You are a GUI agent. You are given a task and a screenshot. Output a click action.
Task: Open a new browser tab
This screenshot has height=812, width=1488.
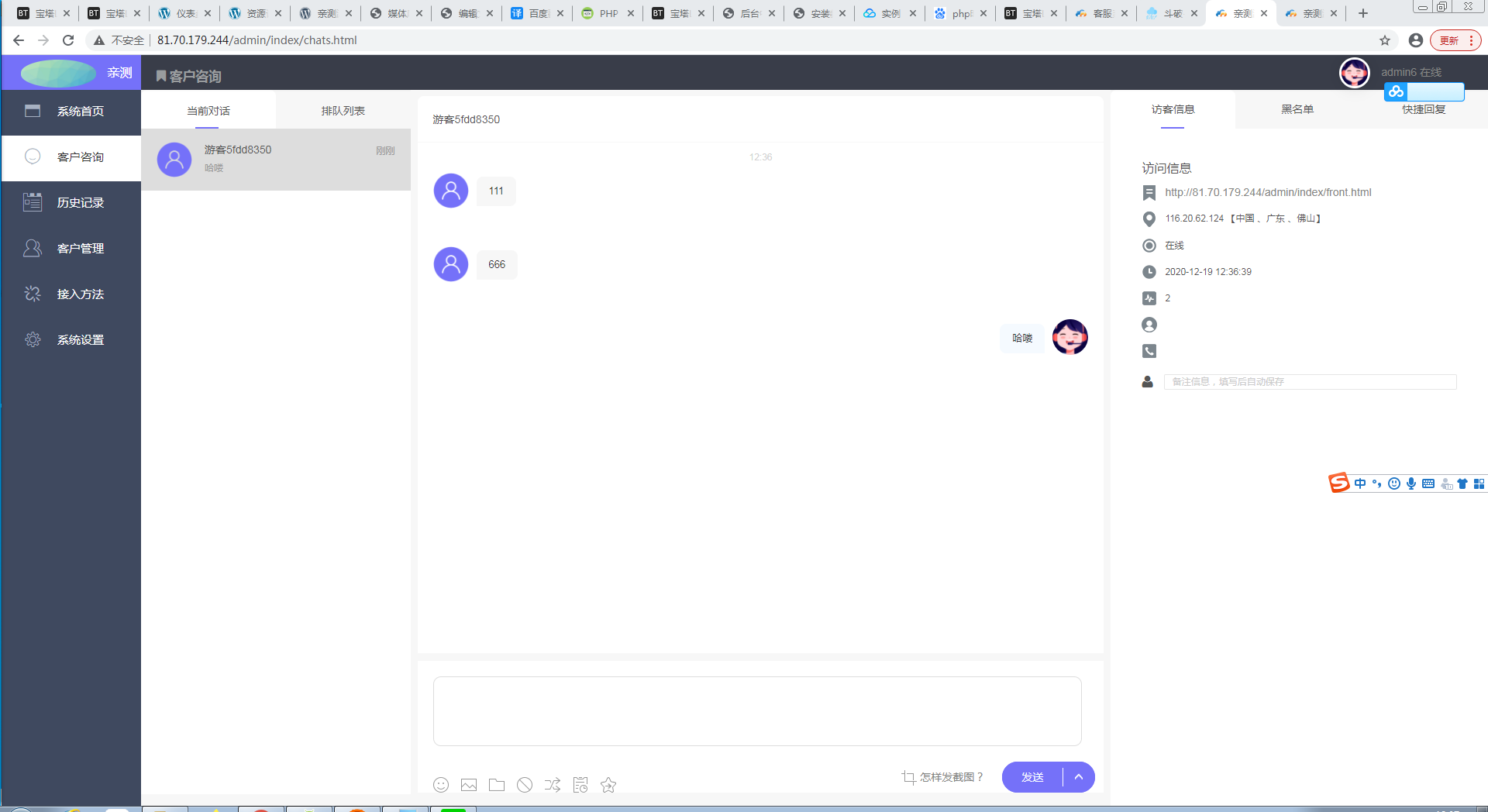pyautogui.click(x=1363, y=13)
